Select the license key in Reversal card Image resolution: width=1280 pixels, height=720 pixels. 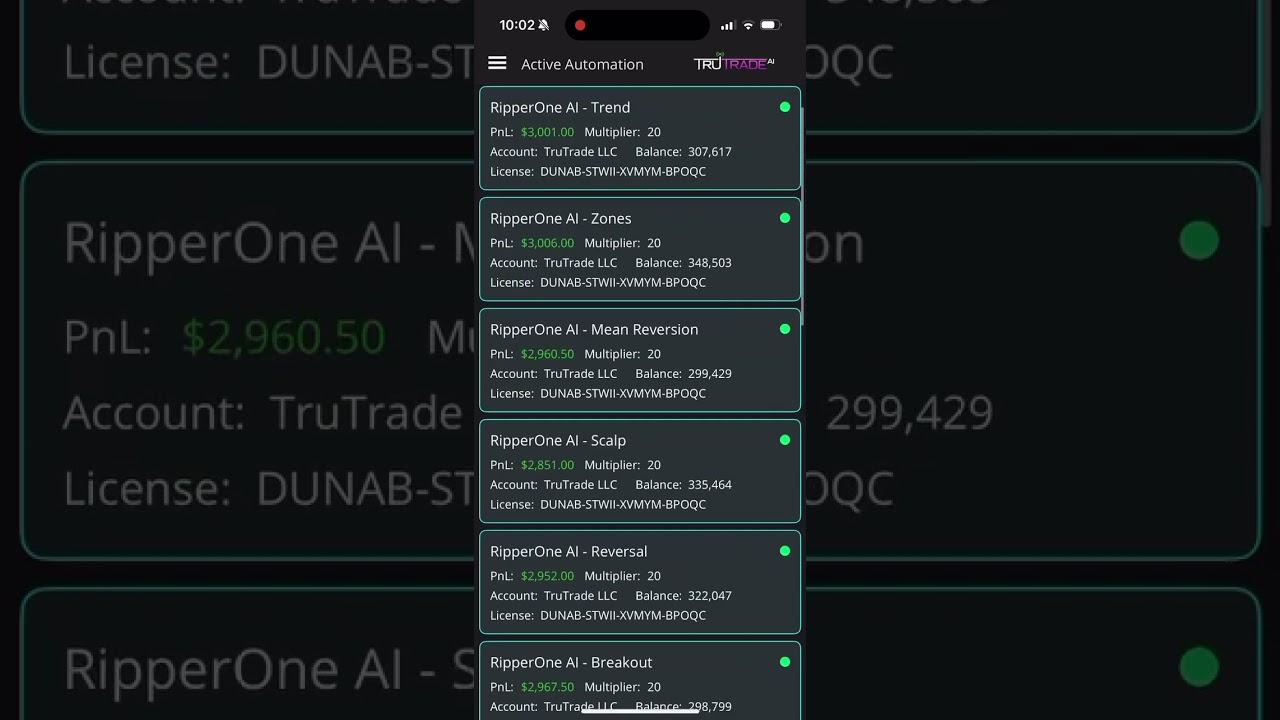coord(623,616)
